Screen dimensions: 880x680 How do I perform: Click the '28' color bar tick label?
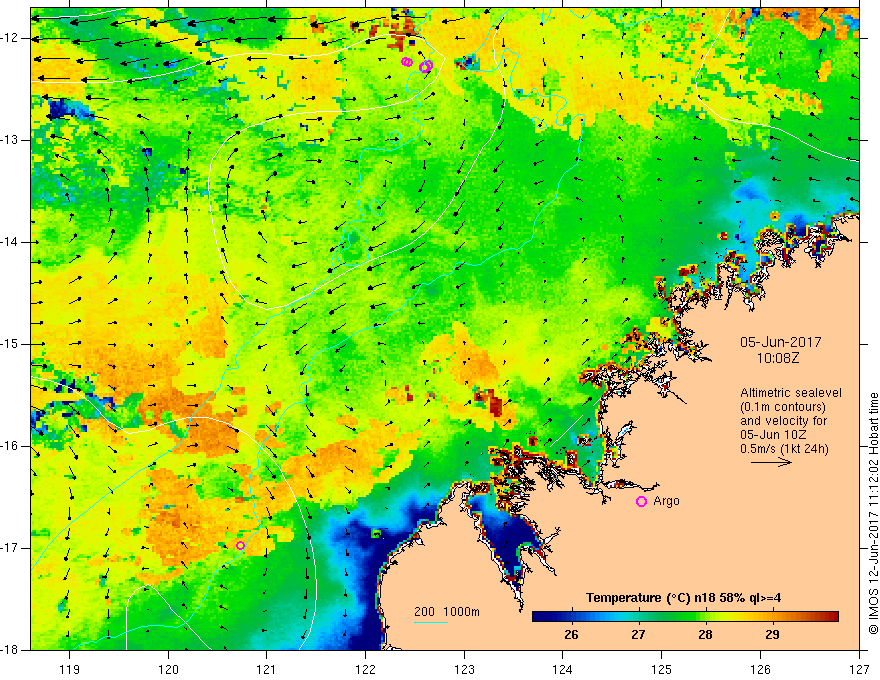pos(705,635)
